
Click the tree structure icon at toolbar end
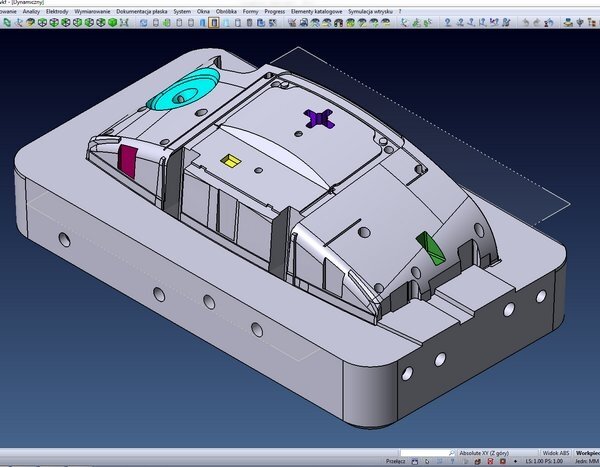pyautogui.click(x=592, y=23)
